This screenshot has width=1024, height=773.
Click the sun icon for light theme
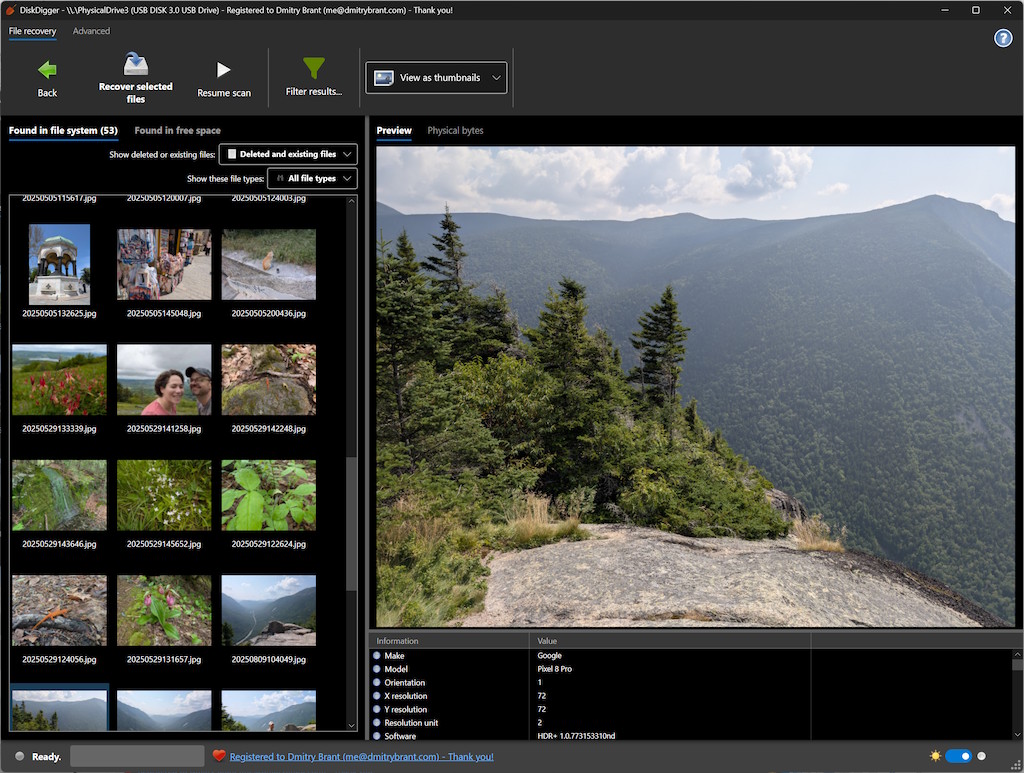[x=935, y=756]
